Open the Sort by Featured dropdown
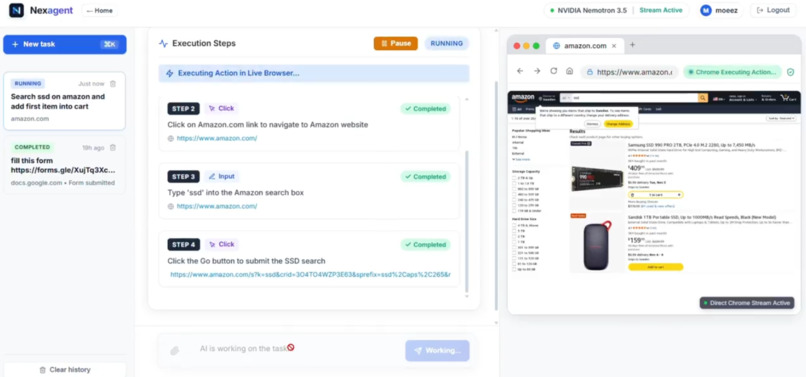Image resolution: width=806 pixels, height=377 pixels. tap(781, 118)
